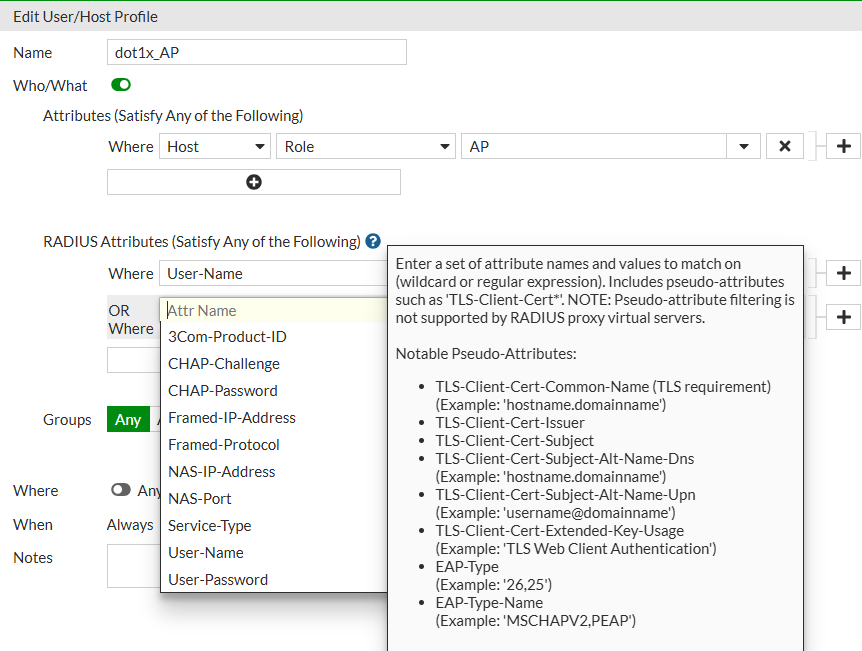Expand the Role attribute dropdown
This screenshot has width=862, height=651.
pos(365,147)
